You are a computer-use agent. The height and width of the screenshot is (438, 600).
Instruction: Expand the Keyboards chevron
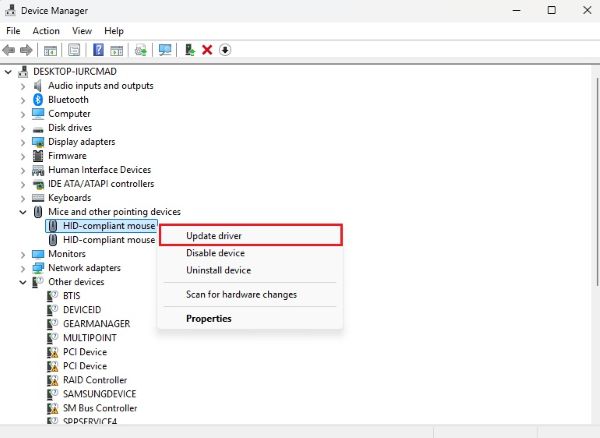[x=23, y=198]
